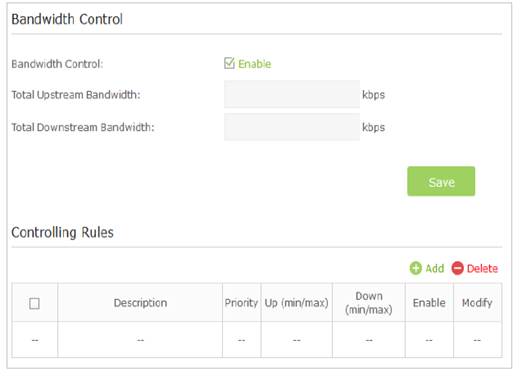Toggle the Bandwidth Control Enable checkbox
This screenshot has height=376, width=522.
click(229, 63)
